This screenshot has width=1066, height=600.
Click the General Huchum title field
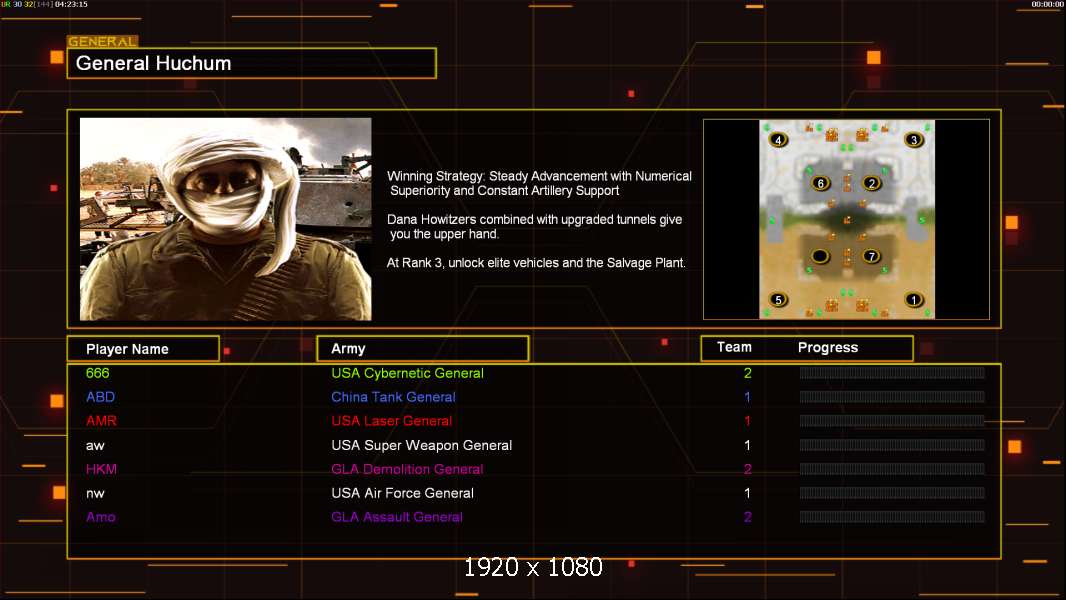point(251,63)
